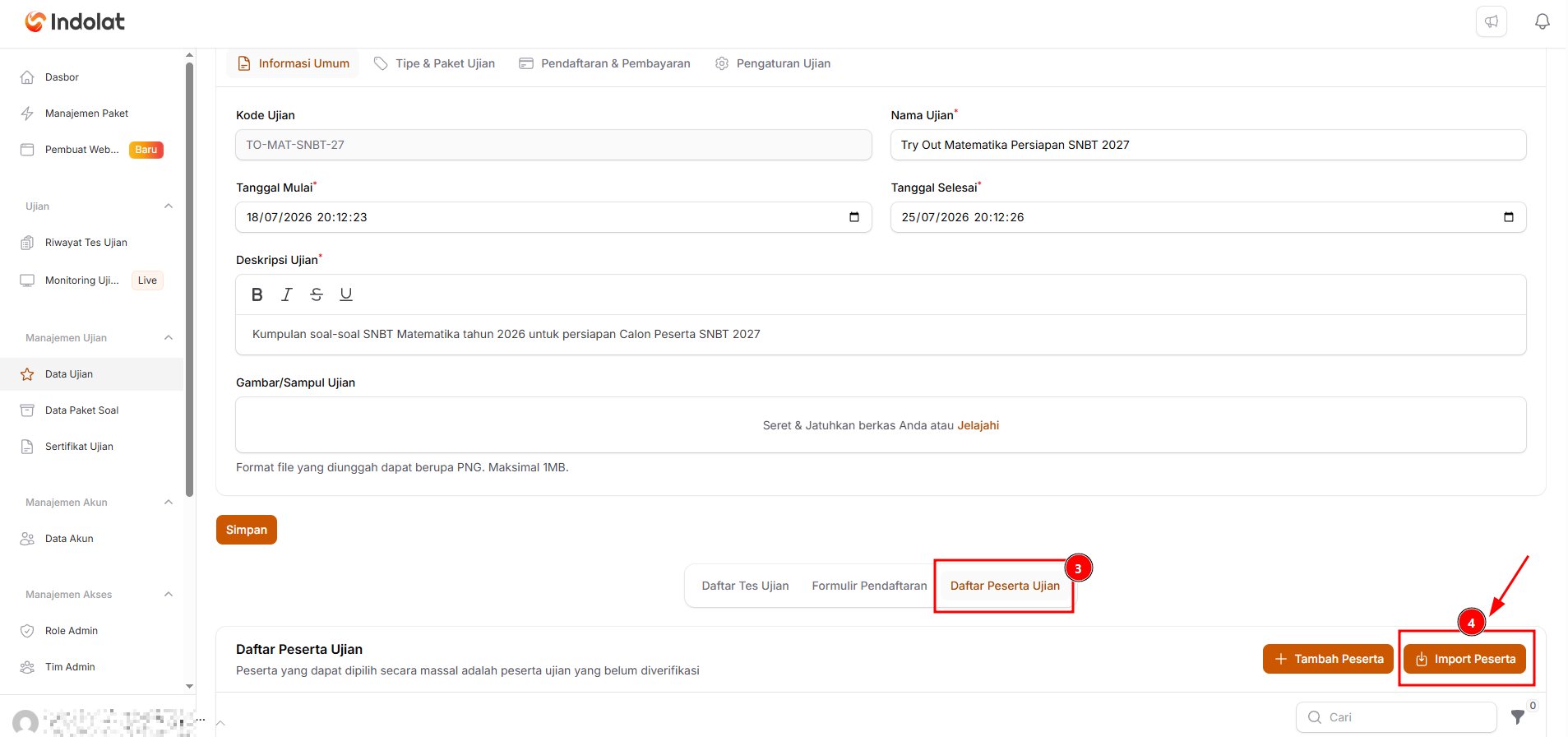This screenshot has height=737, width=1568.
Task: Open Monitoring Ujian page
Action: pos(81,280)
